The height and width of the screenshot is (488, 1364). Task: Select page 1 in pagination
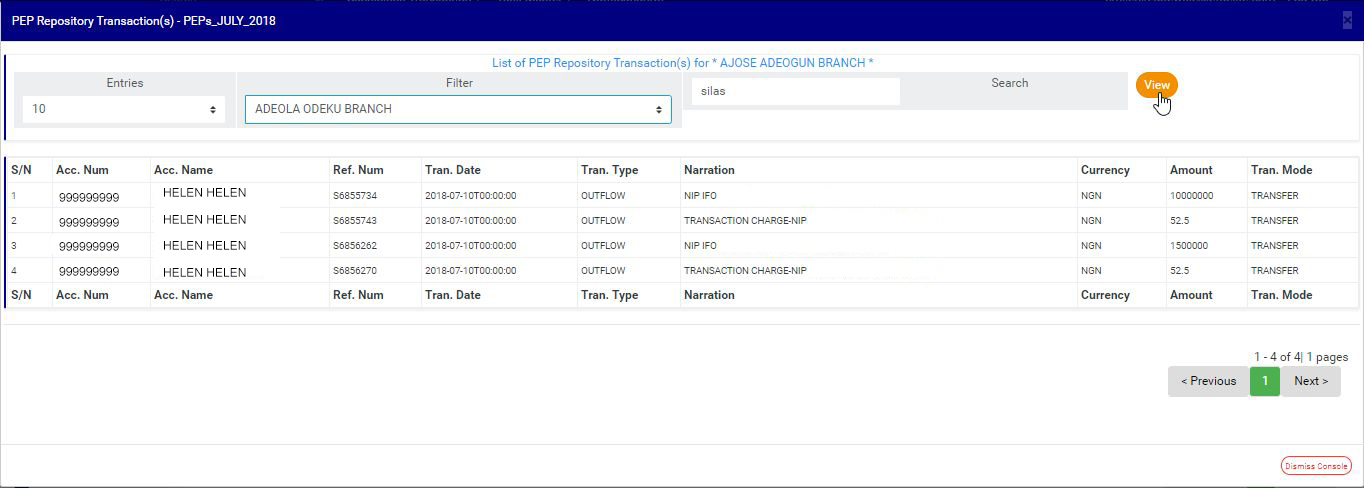tap(1265, 381)
